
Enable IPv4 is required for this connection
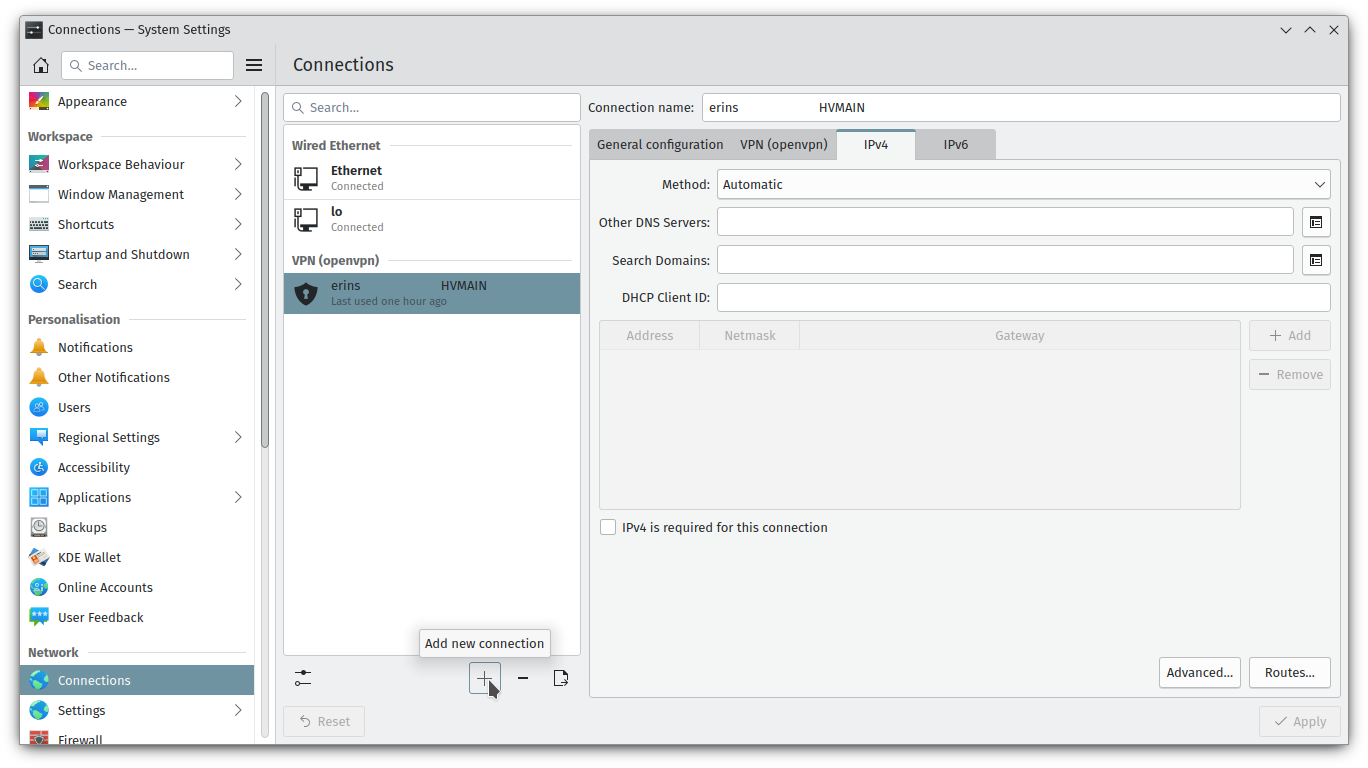(x=608, y=527)
